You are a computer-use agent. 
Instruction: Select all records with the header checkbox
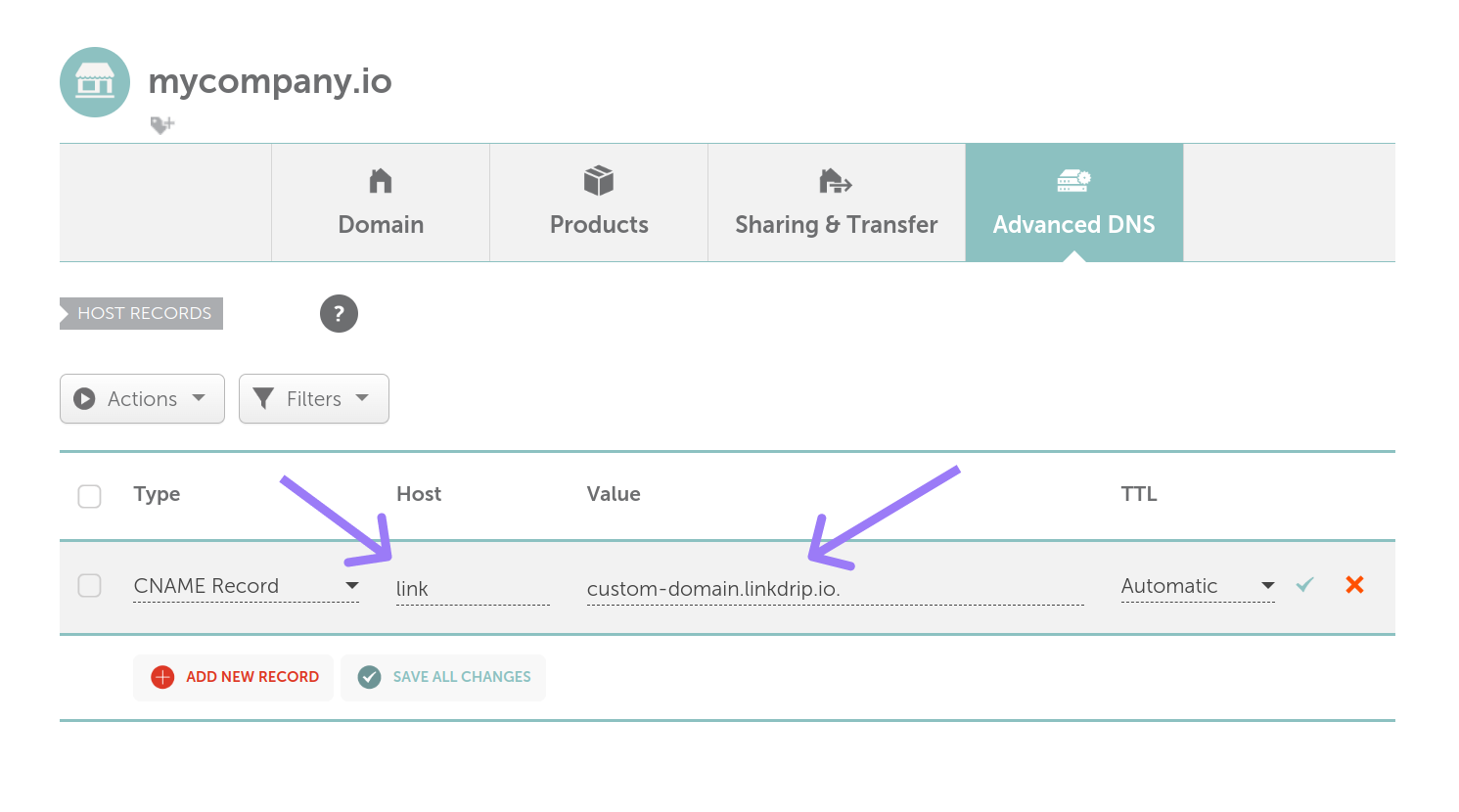click(x=89, y=496)
